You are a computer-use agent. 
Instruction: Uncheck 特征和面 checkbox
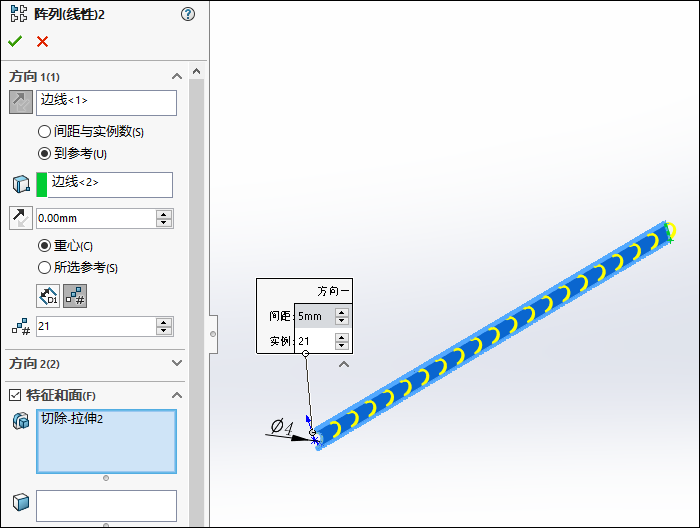15,395
